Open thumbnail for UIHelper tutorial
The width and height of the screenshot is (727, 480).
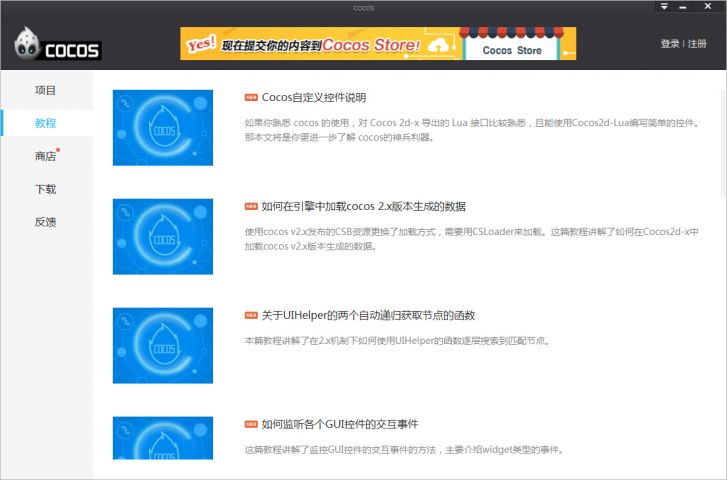tap(163, 345)
